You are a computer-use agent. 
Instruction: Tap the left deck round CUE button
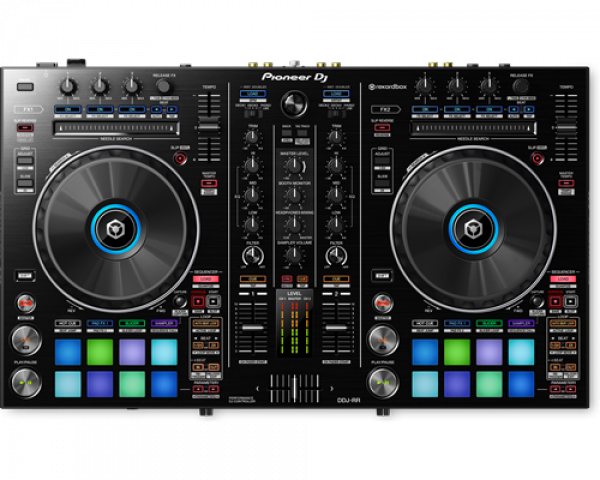point(26,340)
